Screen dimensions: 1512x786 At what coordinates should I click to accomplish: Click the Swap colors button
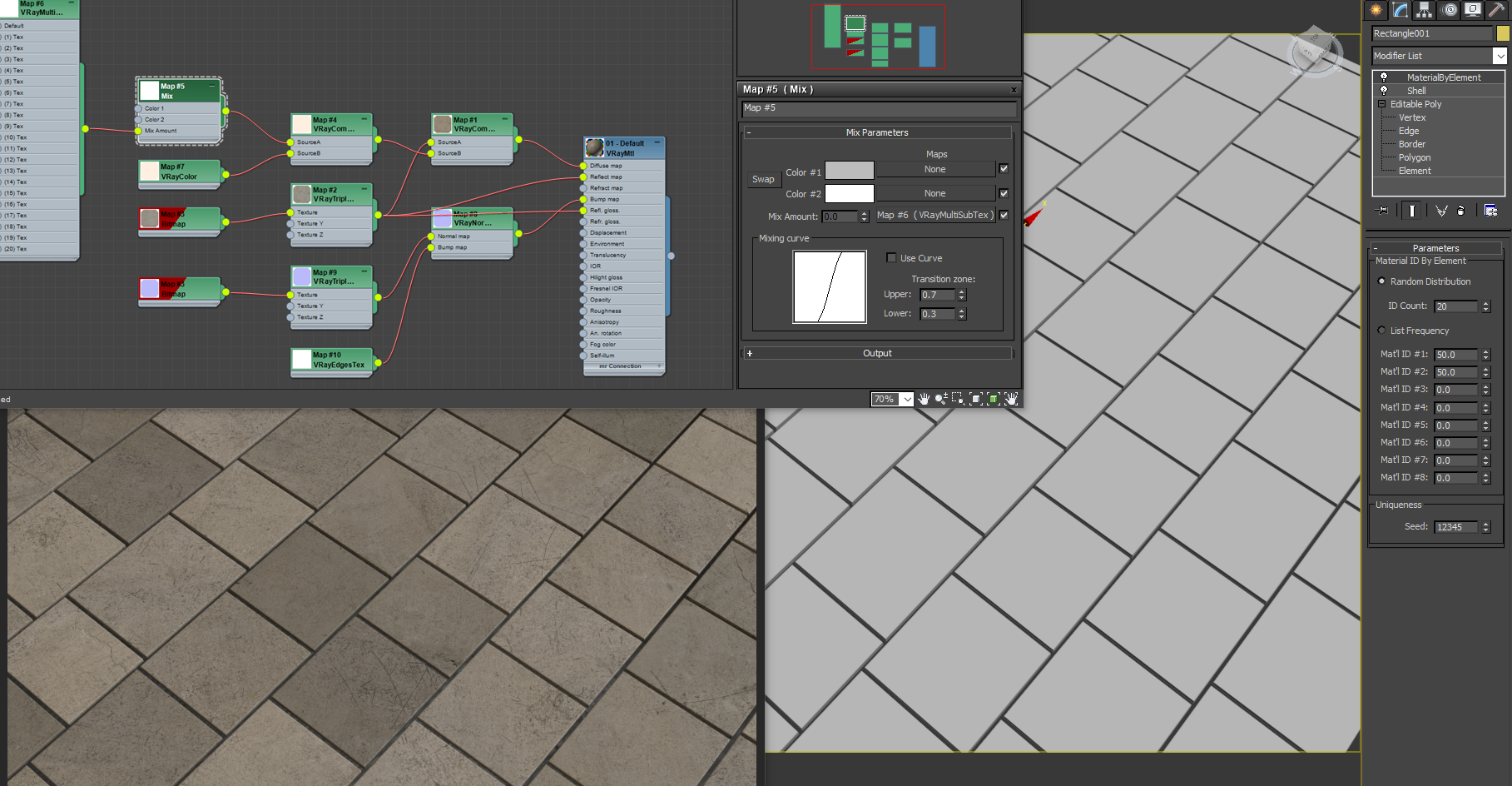pyautogui.click(x=763, y=179)
